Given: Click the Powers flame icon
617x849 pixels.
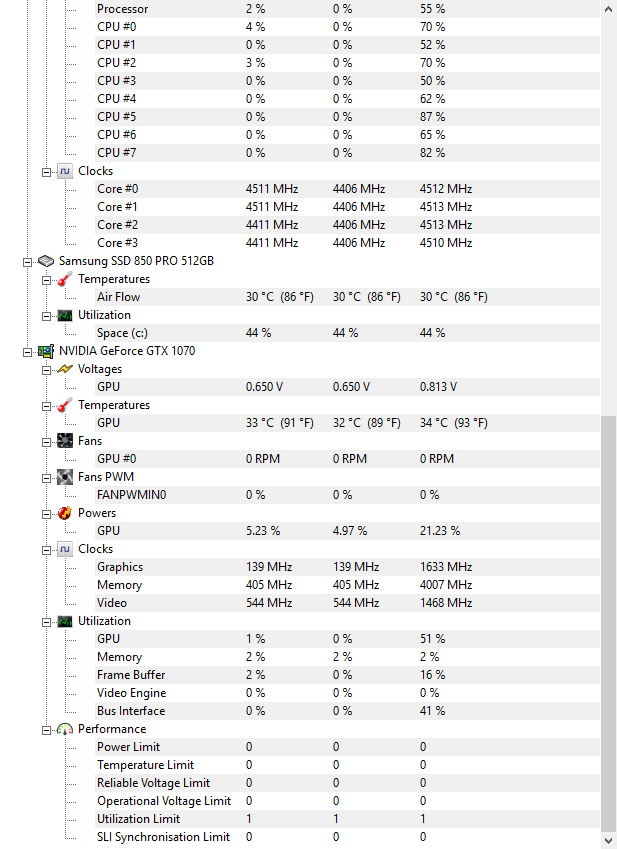Looking at the screenshot, I should [65, 513].
